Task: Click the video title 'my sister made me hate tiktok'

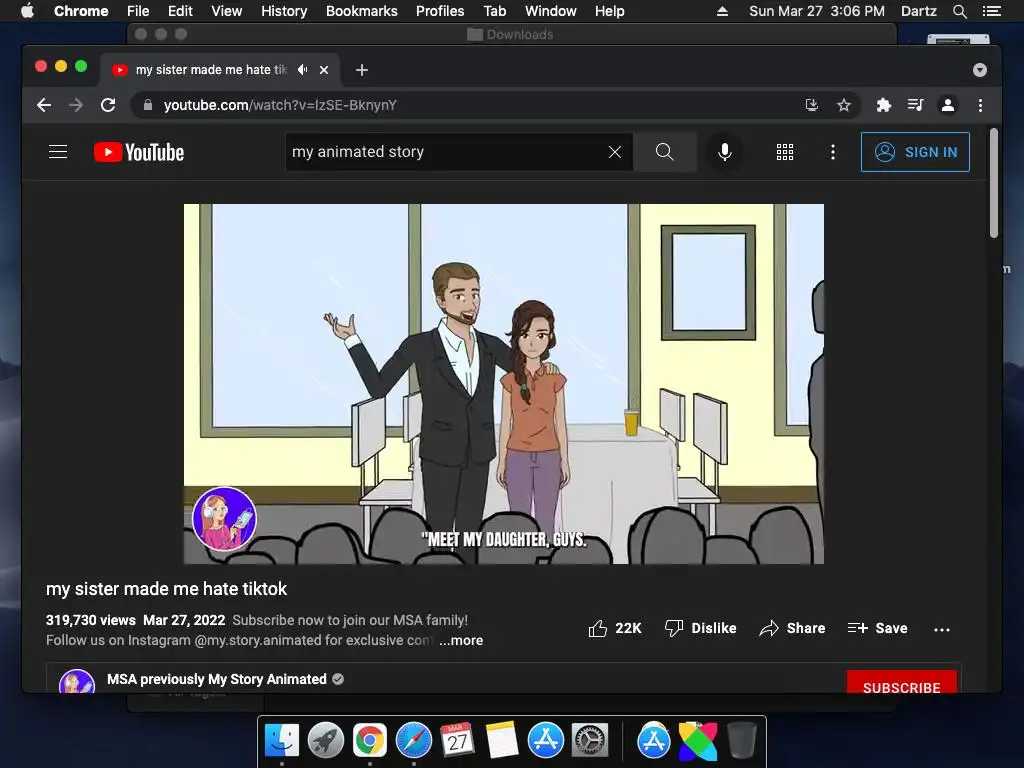Action: (x=167, y=589)
